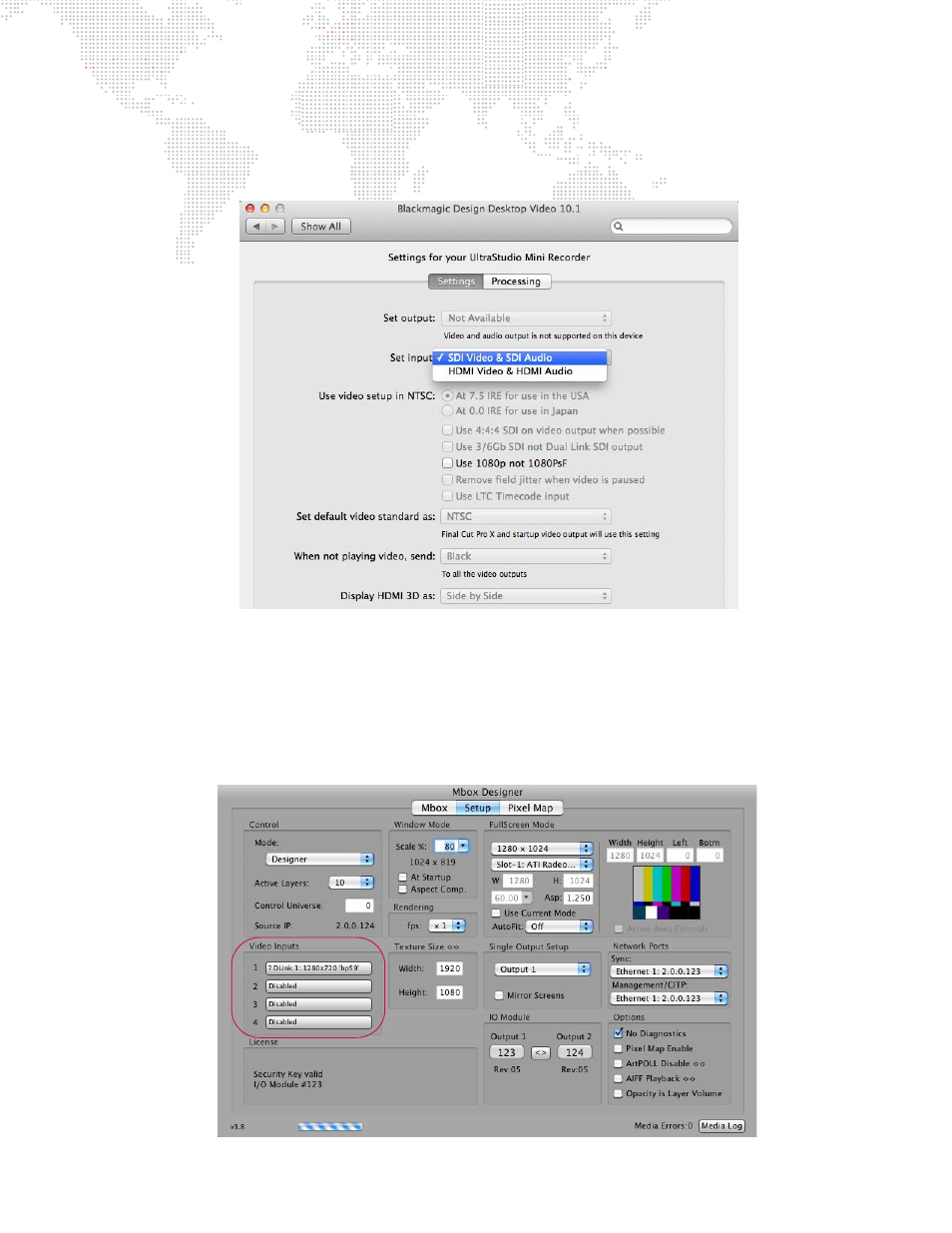
Task: Choose HDMI Video & HDMI Audio input
Action: point(520,371)
